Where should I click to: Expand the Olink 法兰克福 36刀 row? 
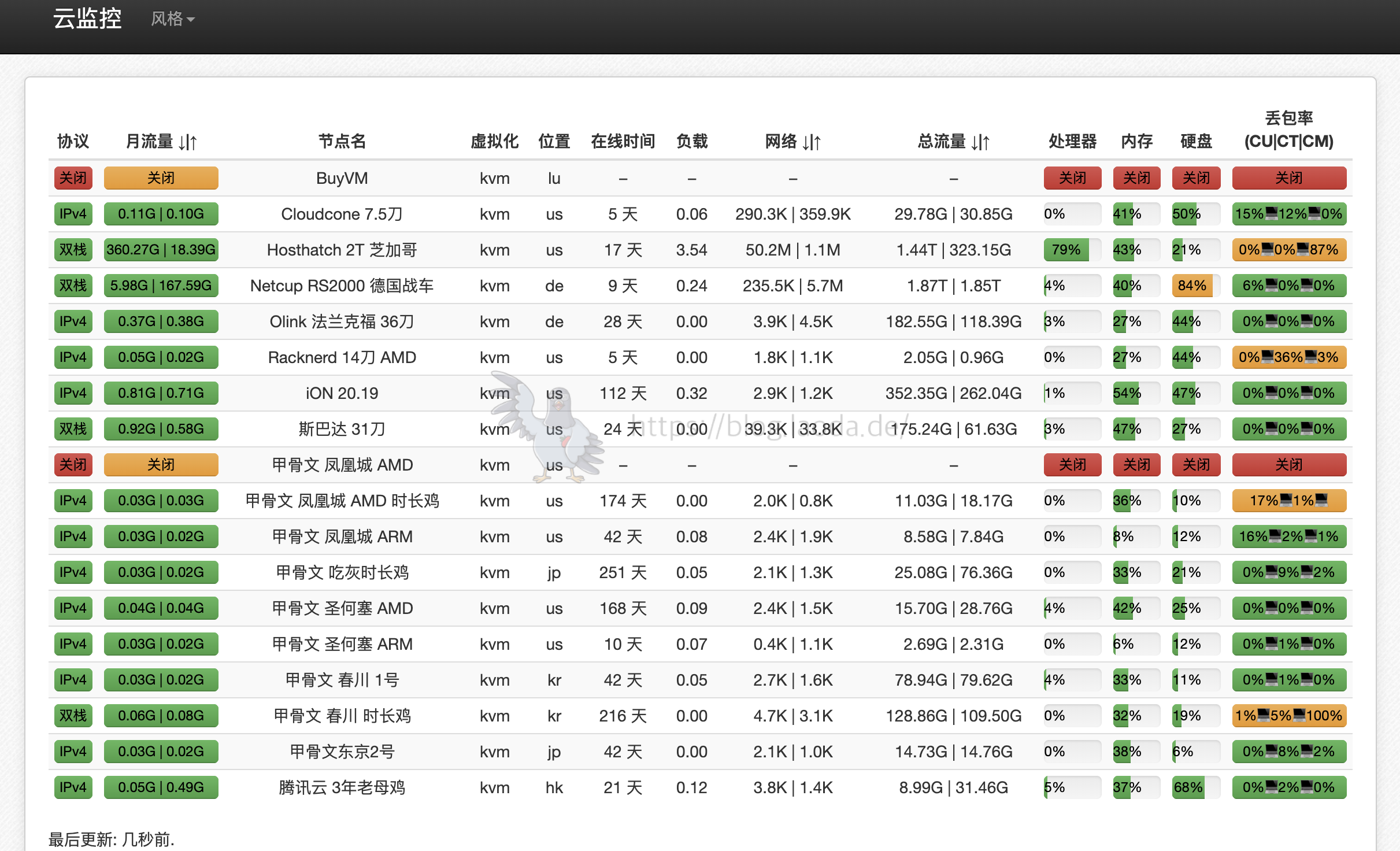tap(700, 321)
